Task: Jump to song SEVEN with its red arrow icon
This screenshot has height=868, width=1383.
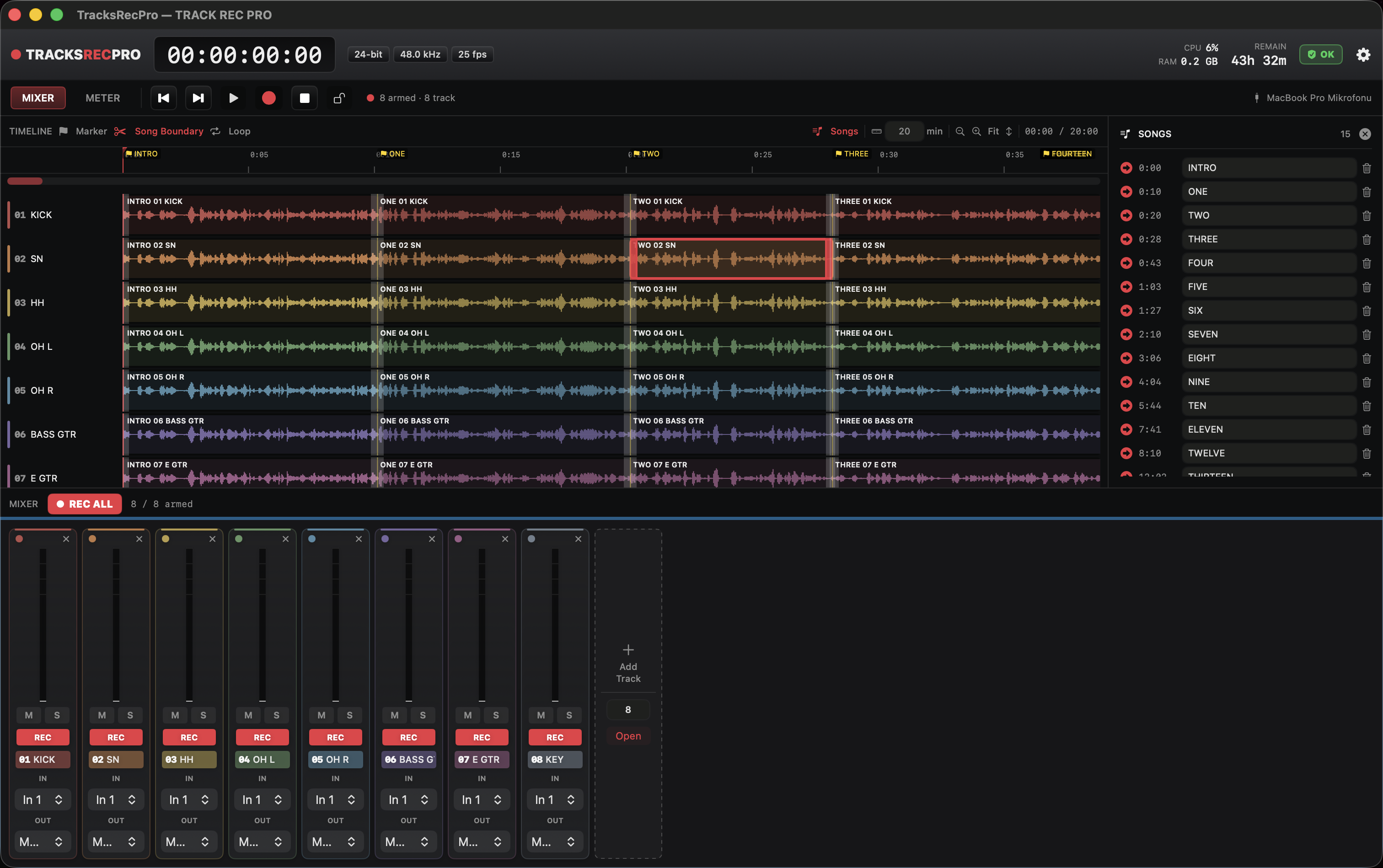Action: (x=1126, y=334)
